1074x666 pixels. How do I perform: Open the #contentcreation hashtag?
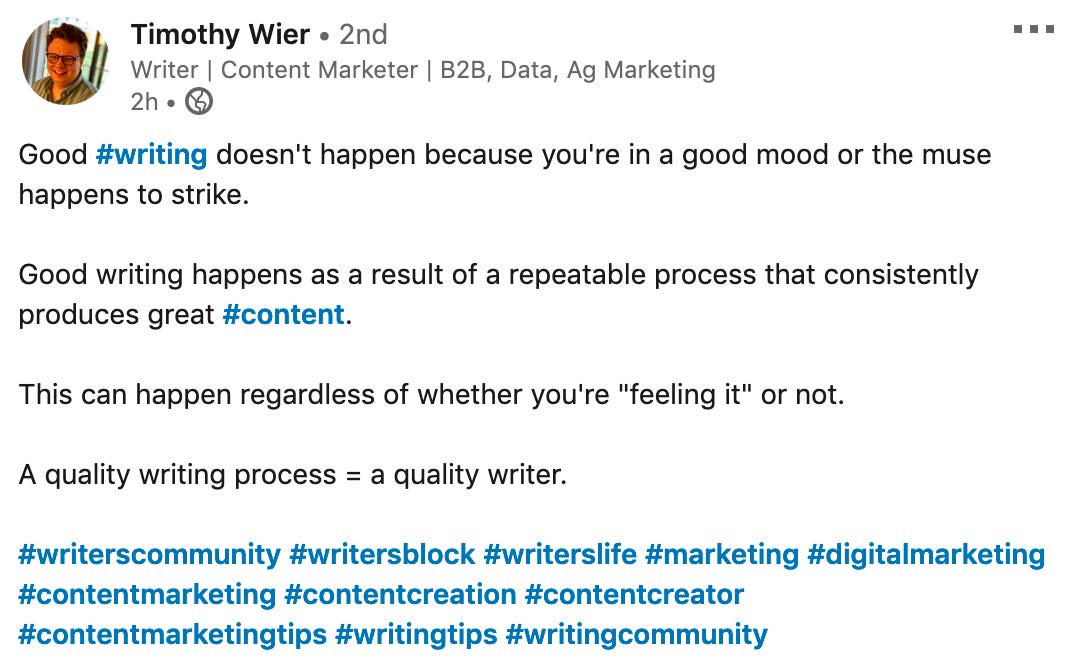[x=400, y=595]
